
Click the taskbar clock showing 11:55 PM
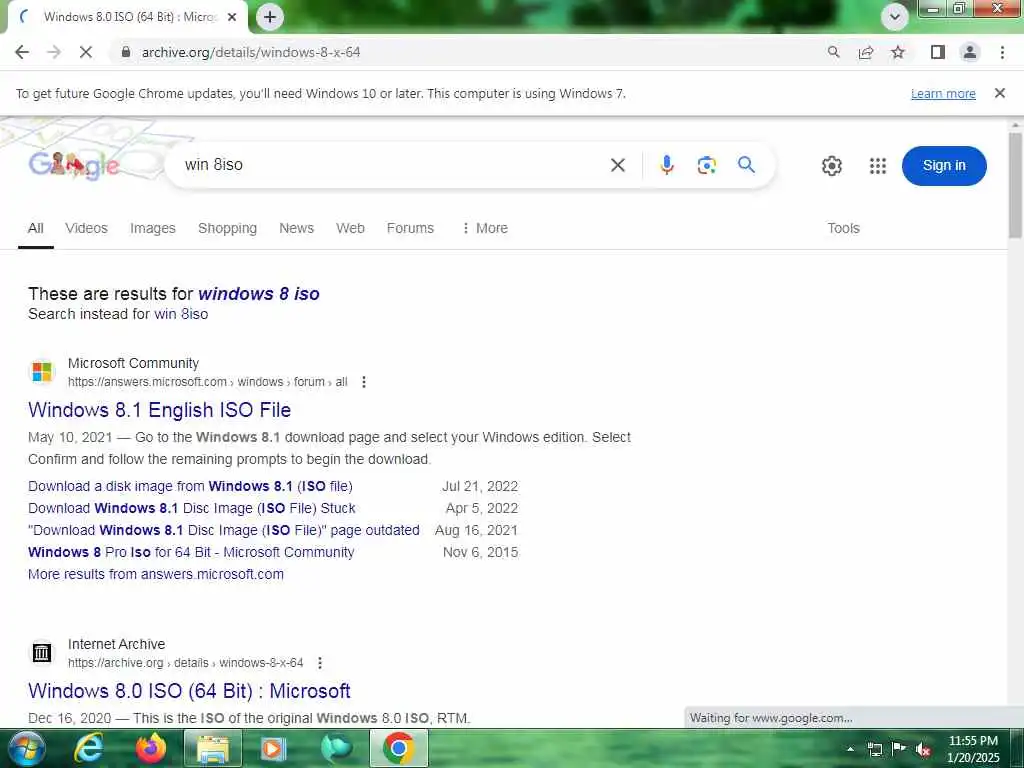(973, 749)
